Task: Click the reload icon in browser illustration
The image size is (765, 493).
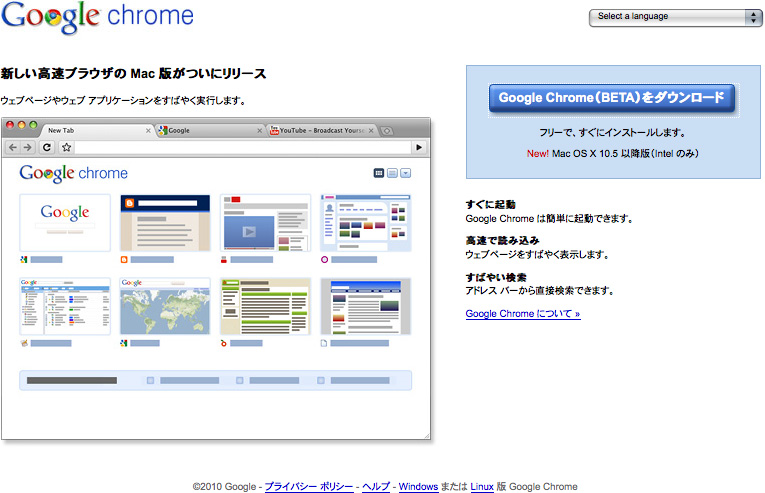Action: pos(47,147)
